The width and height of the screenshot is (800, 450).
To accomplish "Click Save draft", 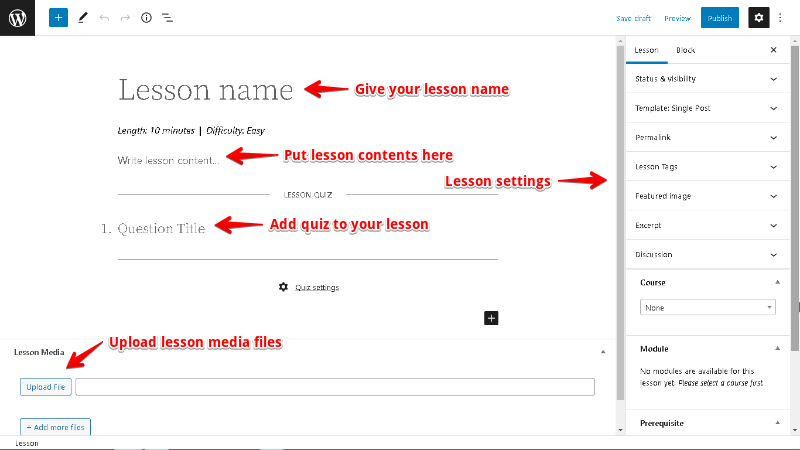I will [x=633, y=18].
